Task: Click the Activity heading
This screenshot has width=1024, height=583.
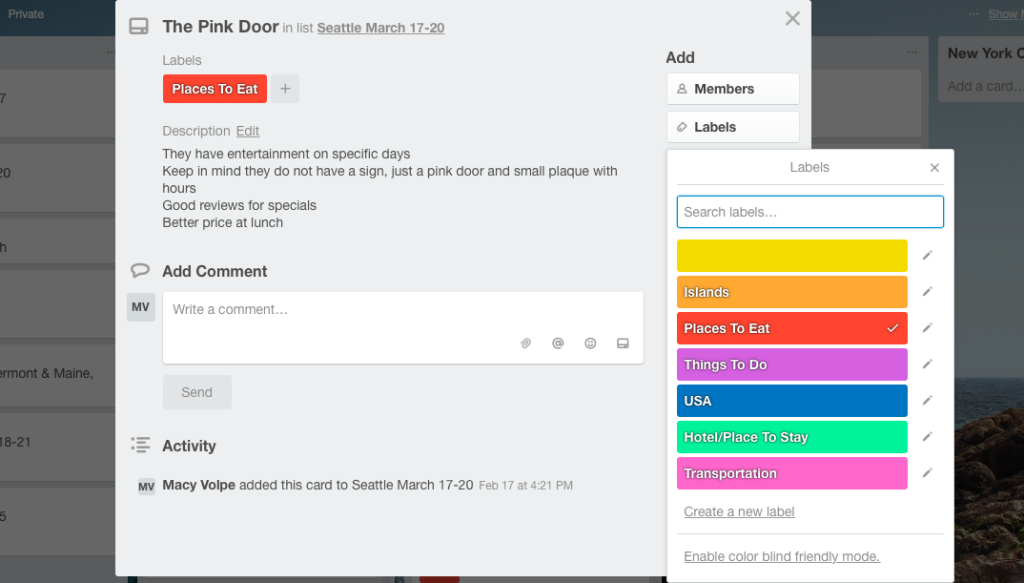Action: click(189, 446)
